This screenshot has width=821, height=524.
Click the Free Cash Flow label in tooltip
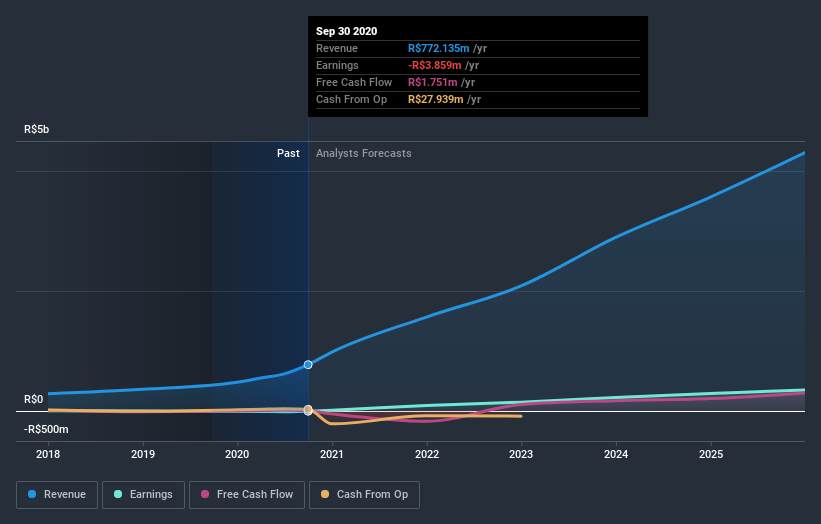click(354, 82)
